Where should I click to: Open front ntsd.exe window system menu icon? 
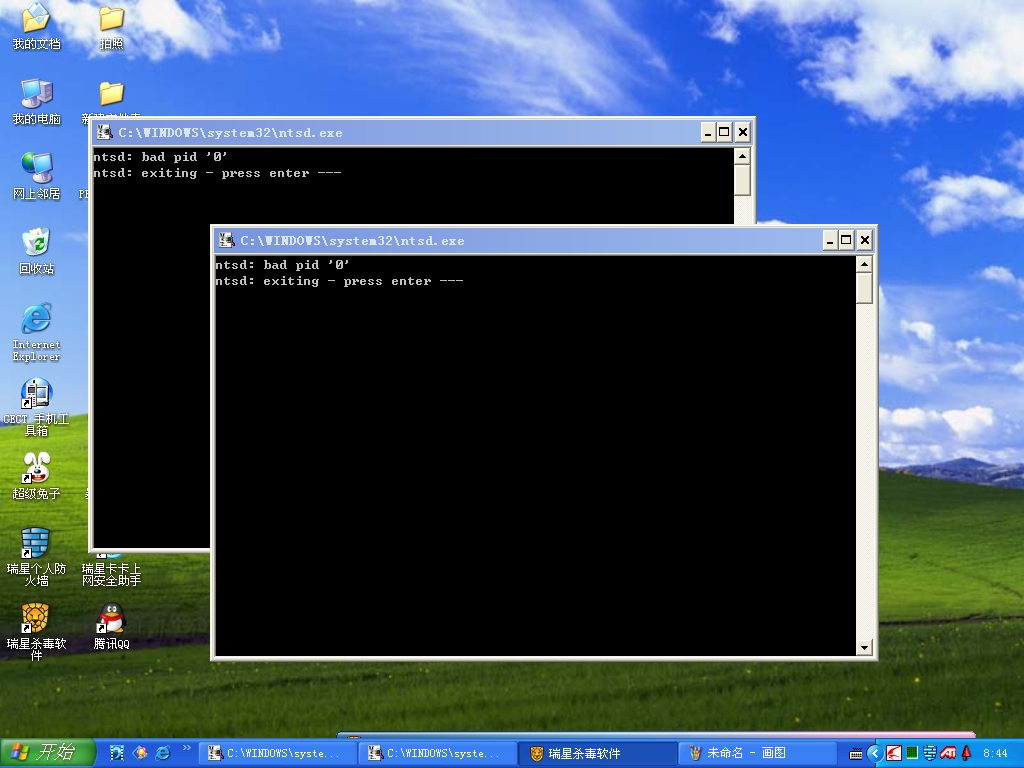(x=226, y=240)
